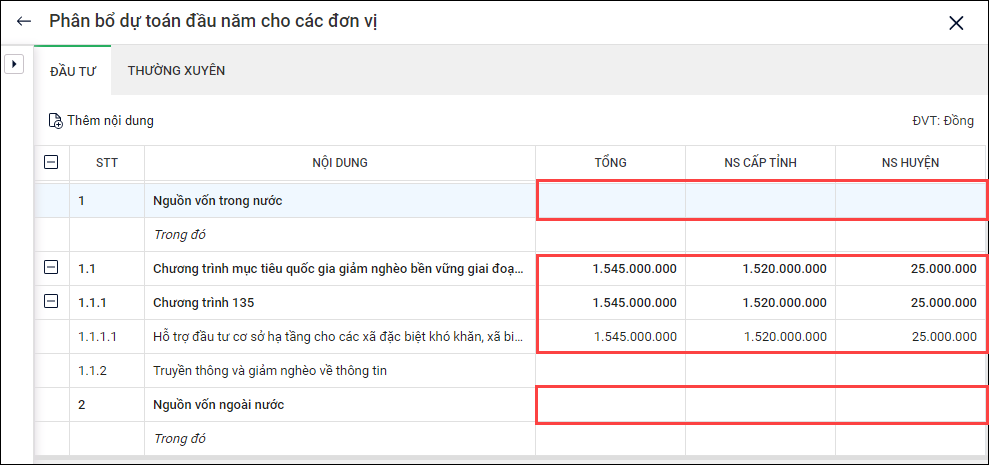Click NS CẤP TỈNH cell of row 1.1.1.1

point(760,337)
